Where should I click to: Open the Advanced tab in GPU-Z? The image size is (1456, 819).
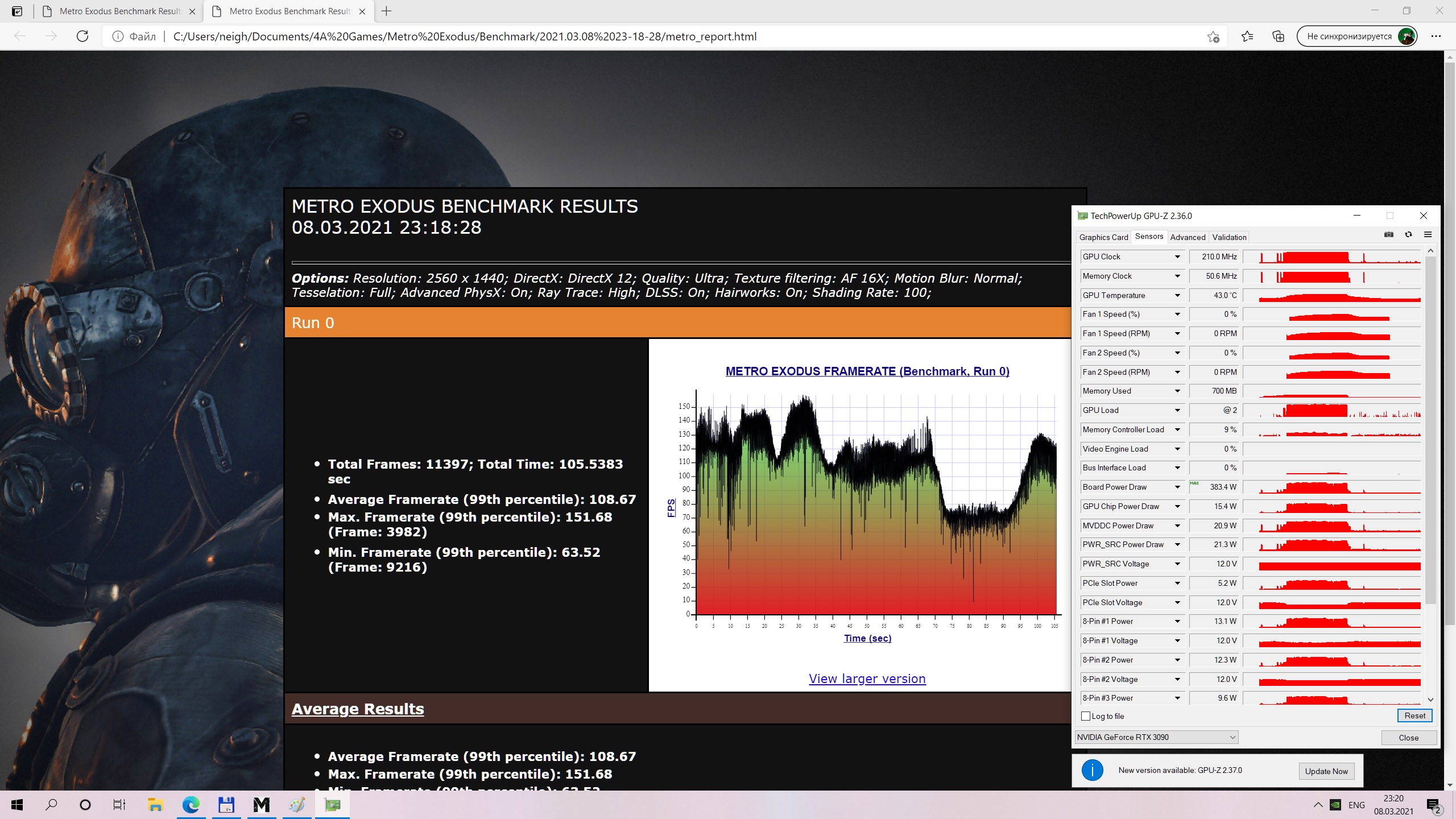pos(1188,237)
